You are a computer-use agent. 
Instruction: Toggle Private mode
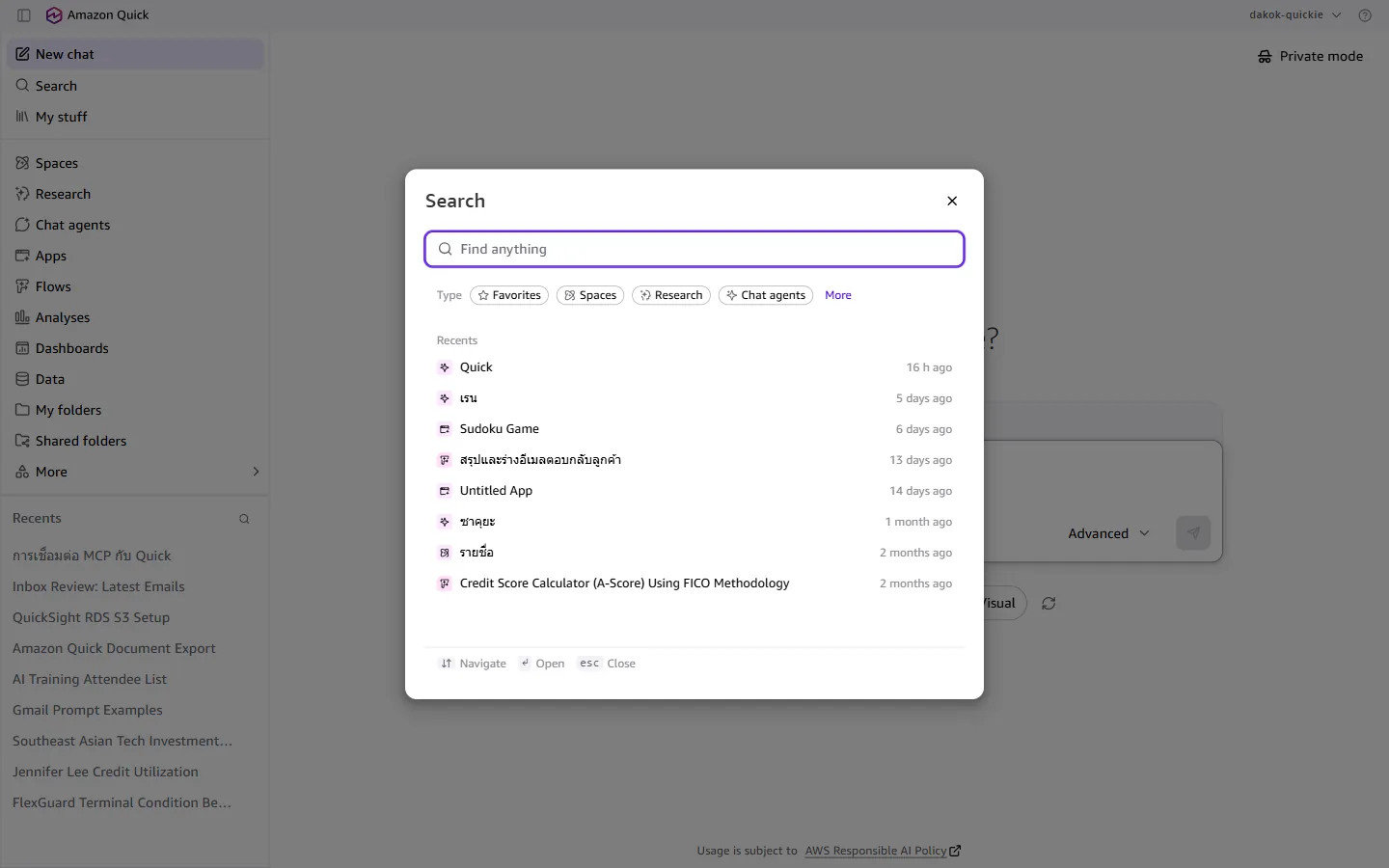pyautogui.click(x=1310, y=57)
